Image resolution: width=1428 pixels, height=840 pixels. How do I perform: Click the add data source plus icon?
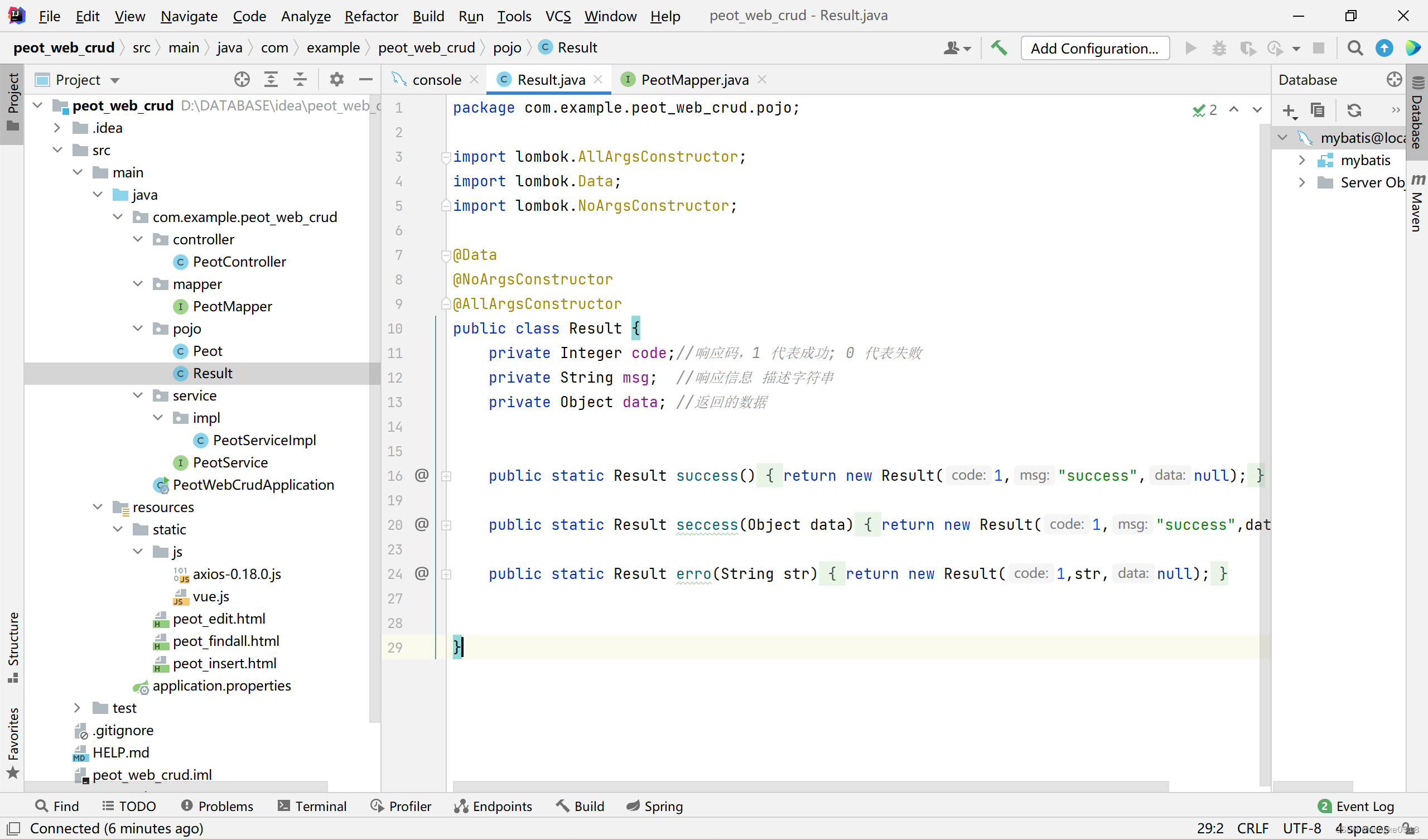click(x=1289, y=110)
